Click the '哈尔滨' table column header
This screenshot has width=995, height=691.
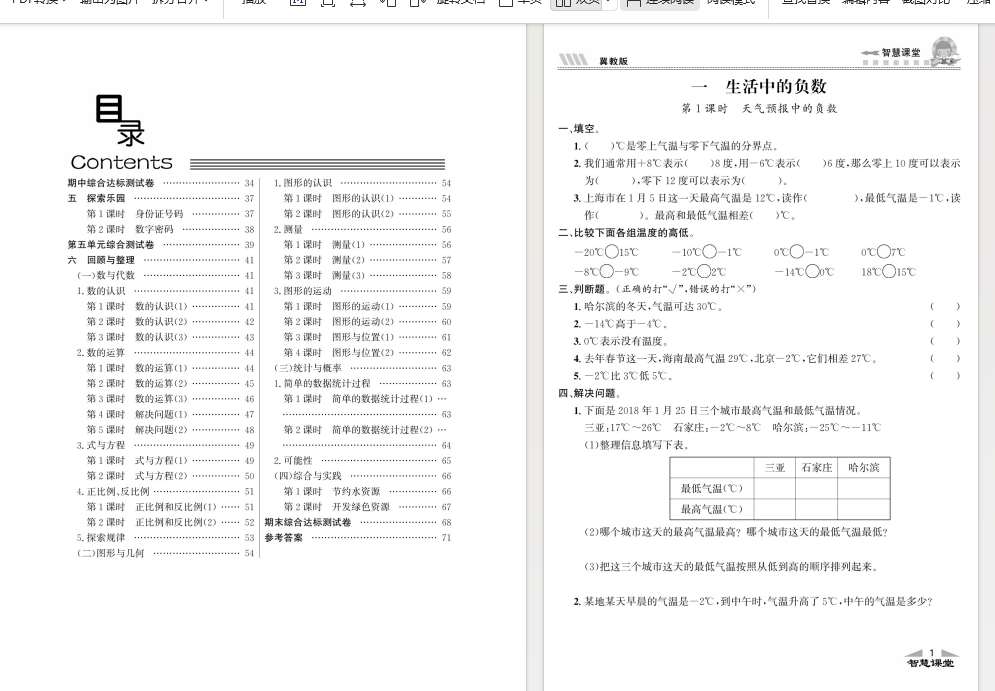coord(864,468)
